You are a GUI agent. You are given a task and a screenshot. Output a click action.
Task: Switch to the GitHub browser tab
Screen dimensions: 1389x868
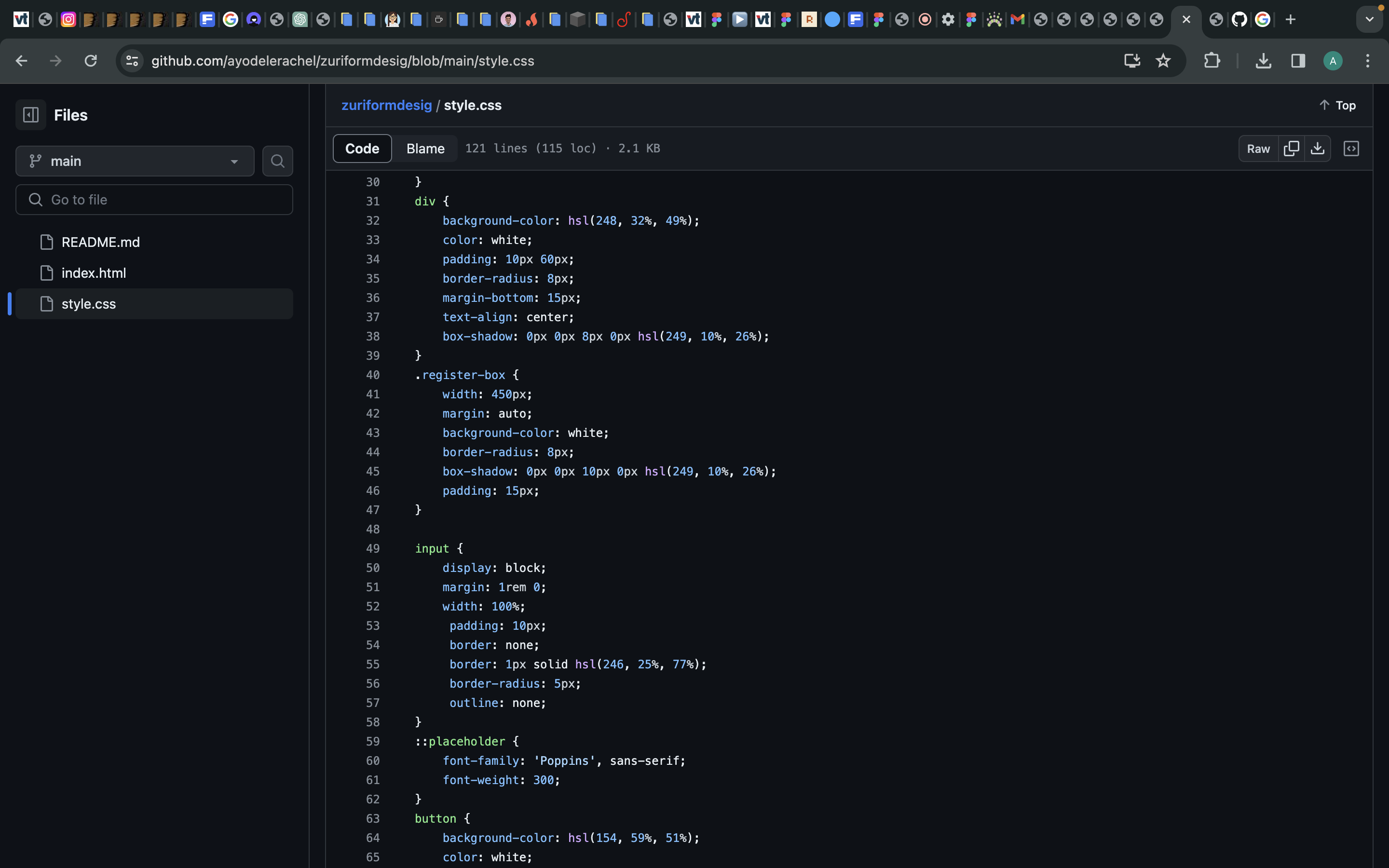[x=1239, y=19]
